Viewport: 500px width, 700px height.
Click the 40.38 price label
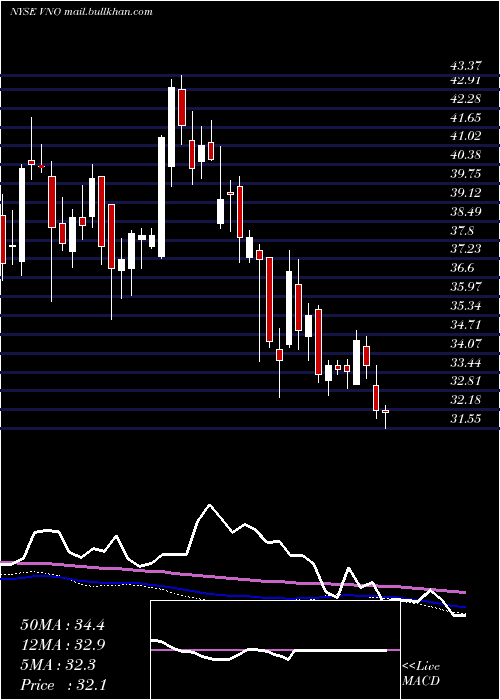click(466, 155)
